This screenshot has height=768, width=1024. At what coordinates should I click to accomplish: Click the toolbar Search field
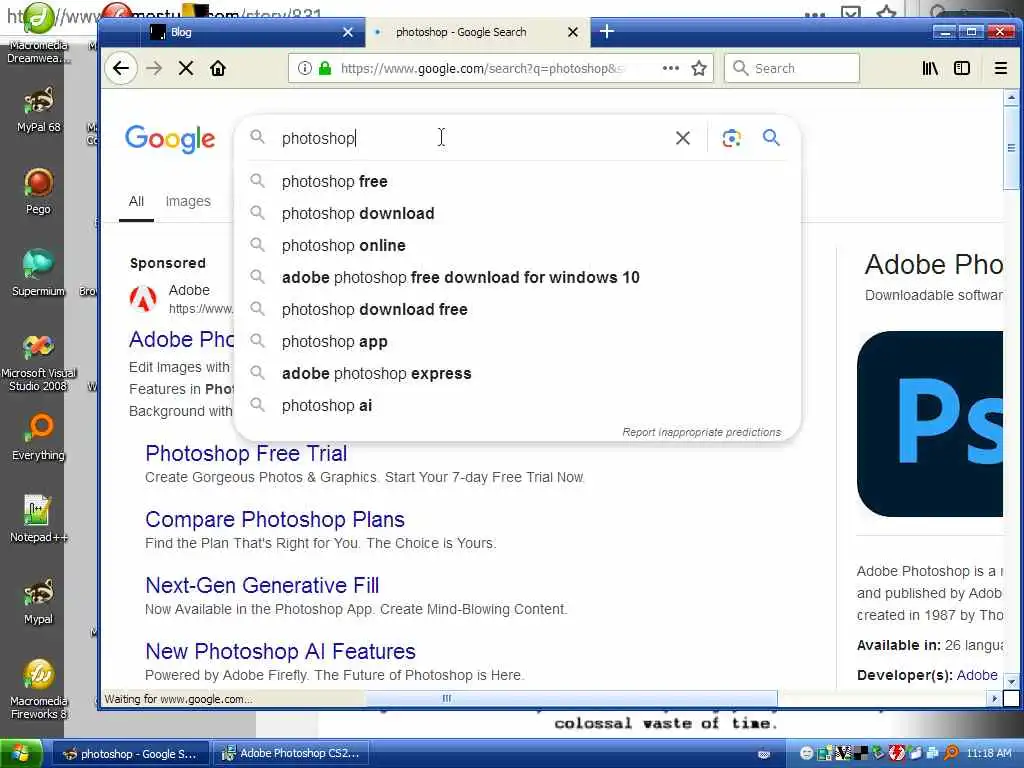point(792,68)
